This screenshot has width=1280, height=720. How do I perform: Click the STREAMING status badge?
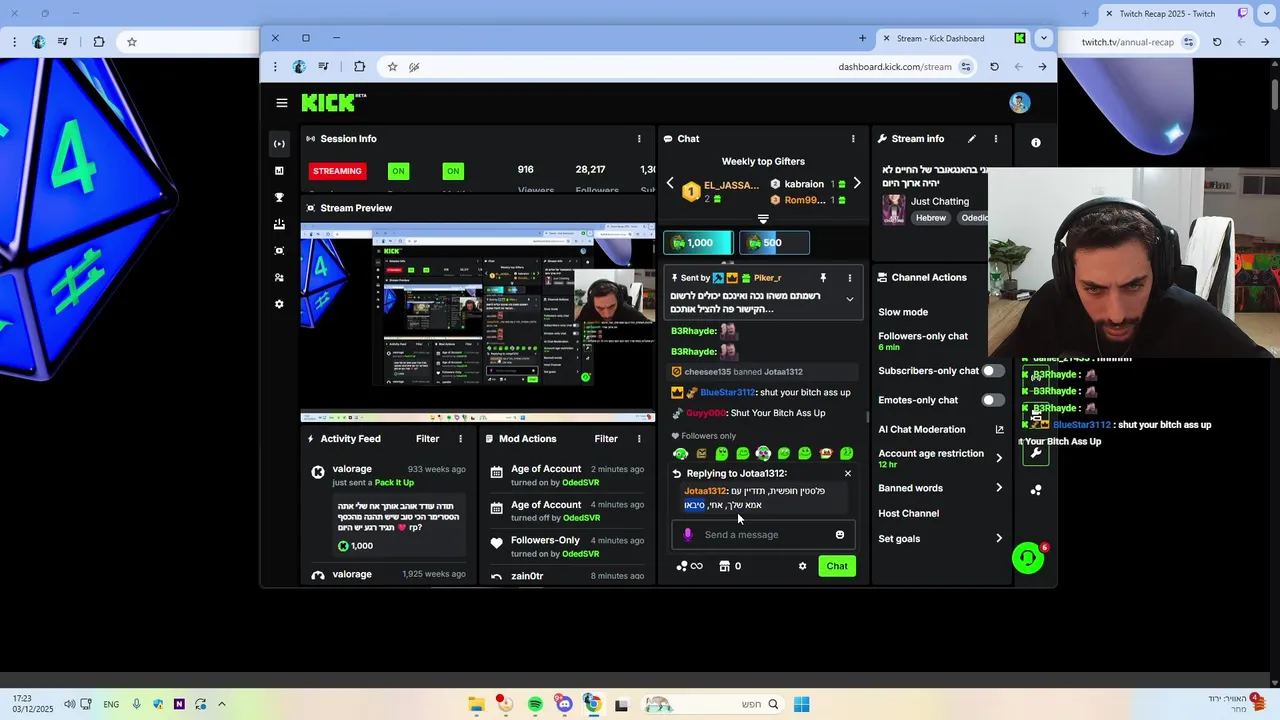coord(338,171)
